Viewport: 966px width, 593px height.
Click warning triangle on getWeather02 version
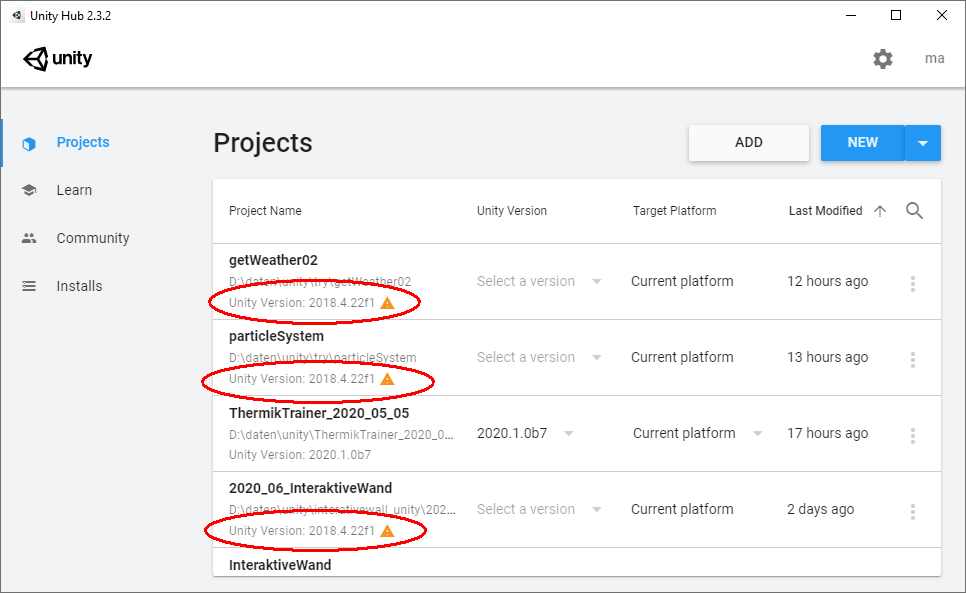(x=388, y=303)
